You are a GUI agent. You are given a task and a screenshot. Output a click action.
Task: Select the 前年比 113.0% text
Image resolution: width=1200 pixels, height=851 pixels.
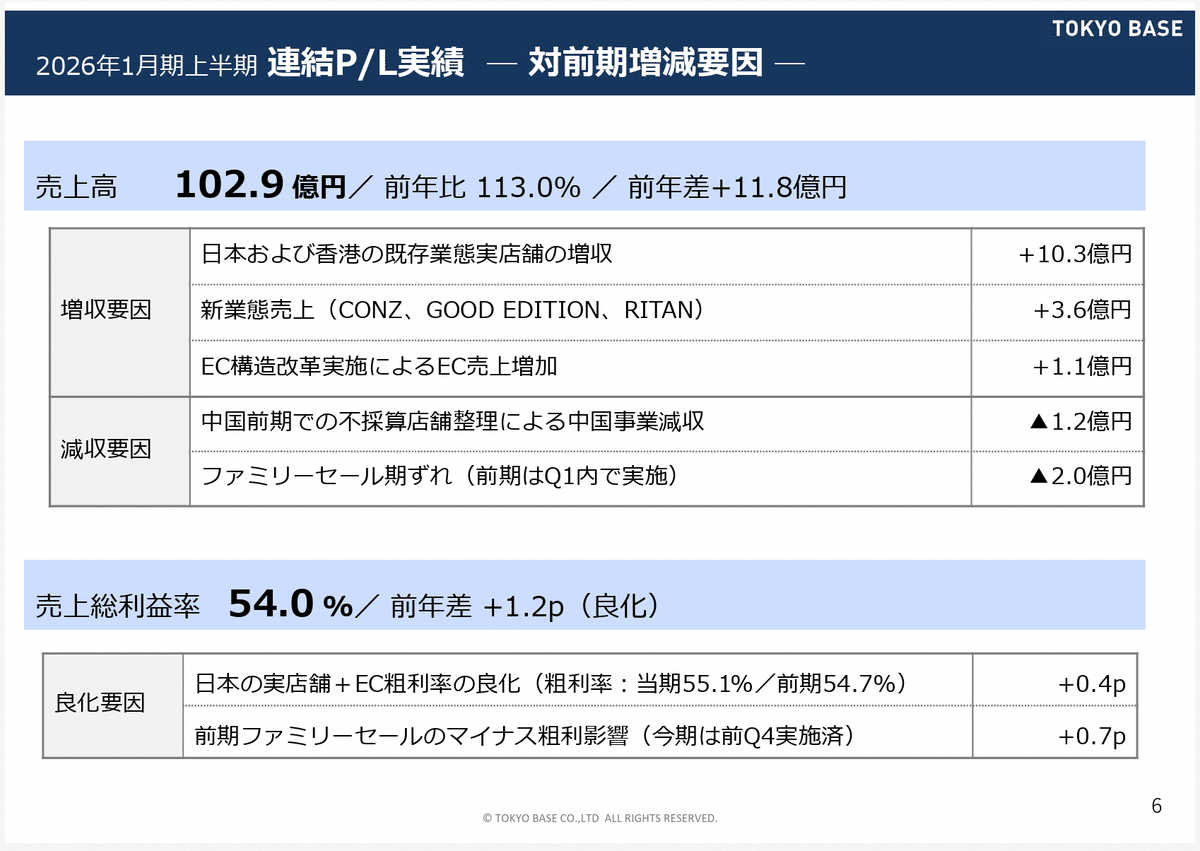(x=482, y=188)
